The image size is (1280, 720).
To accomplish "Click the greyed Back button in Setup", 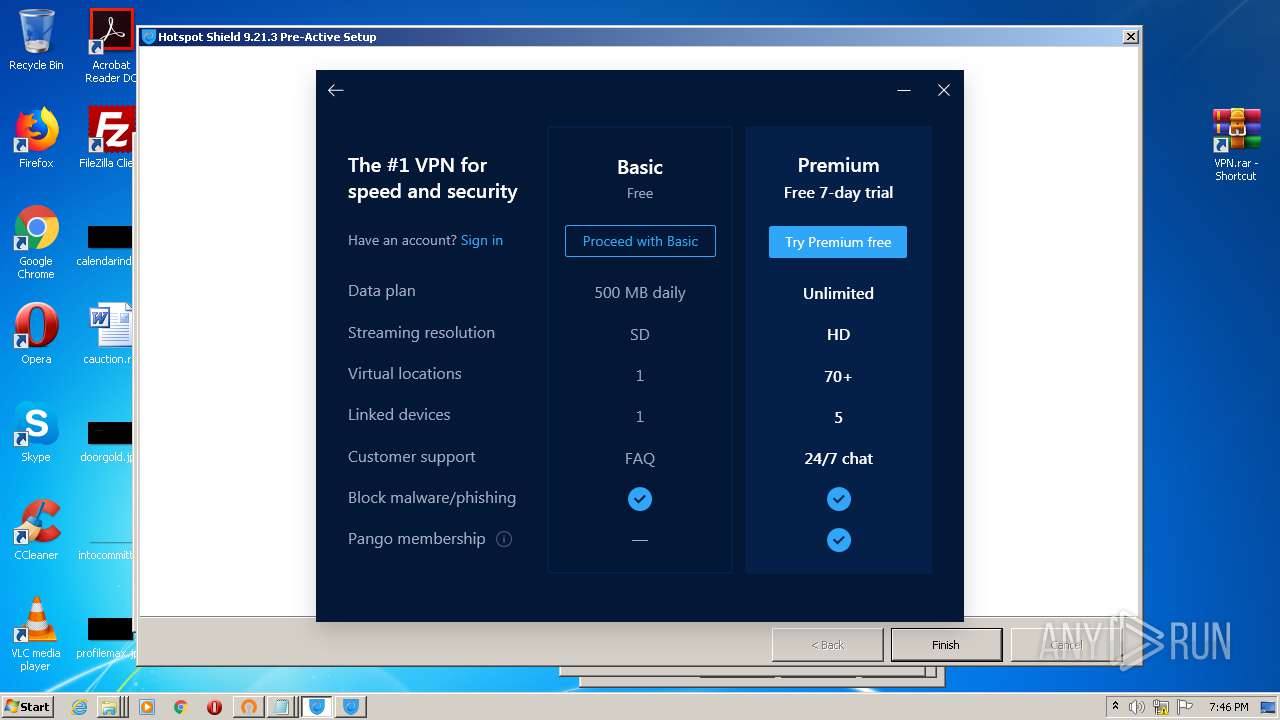I will tap(827, 645).
